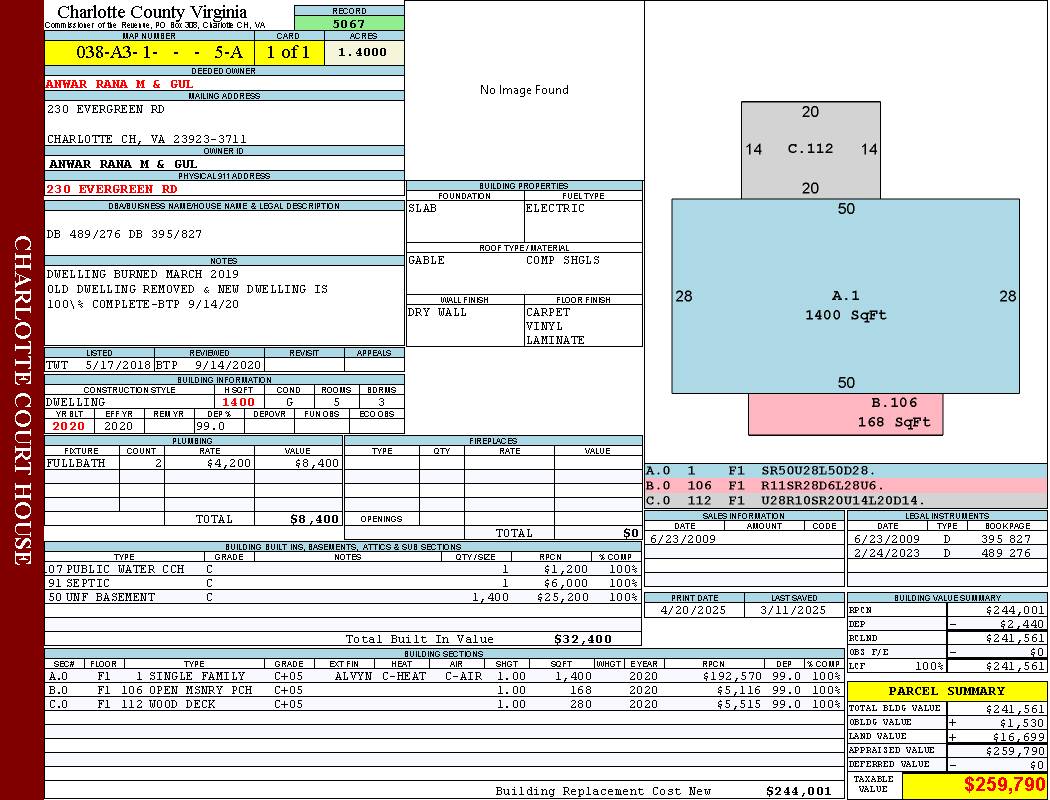Select the yellow map number field
This screenshot has height=800, width=1050.
pyautogui.click(x=149, y=53)
